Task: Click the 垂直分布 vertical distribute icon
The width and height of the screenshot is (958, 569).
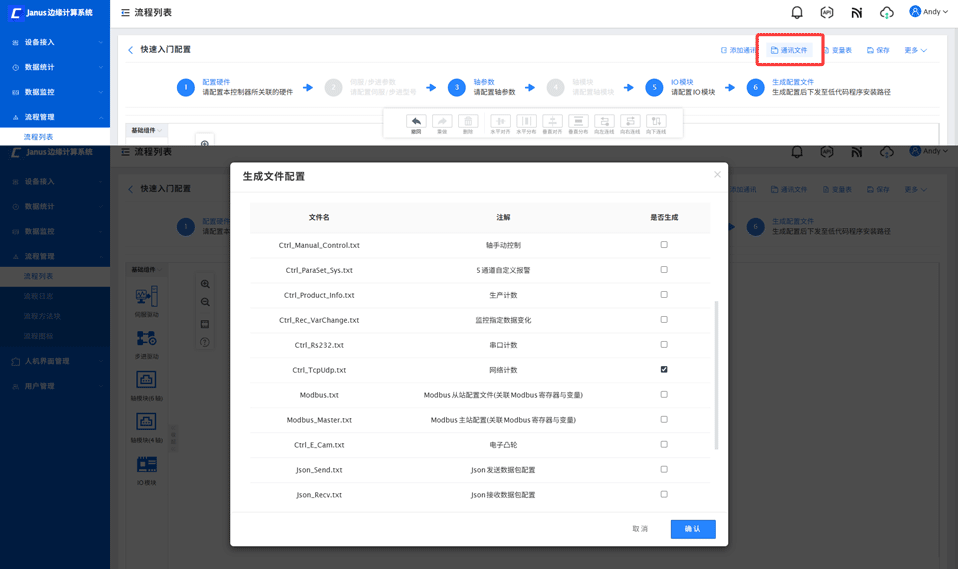Action: pyautogui.click(x=578, y=122)
